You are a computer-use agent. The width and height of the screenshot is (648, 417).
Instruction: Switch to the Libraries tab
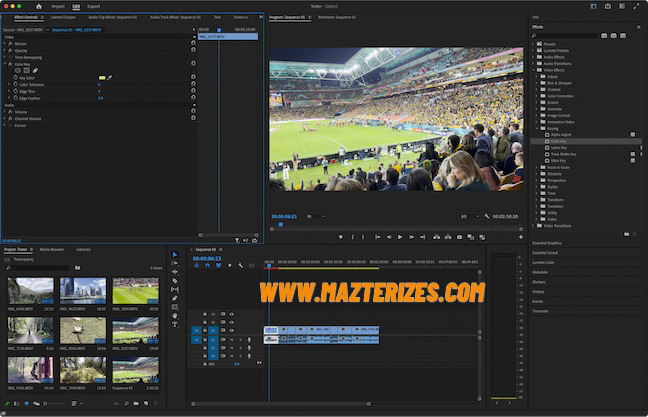(83, 249)
